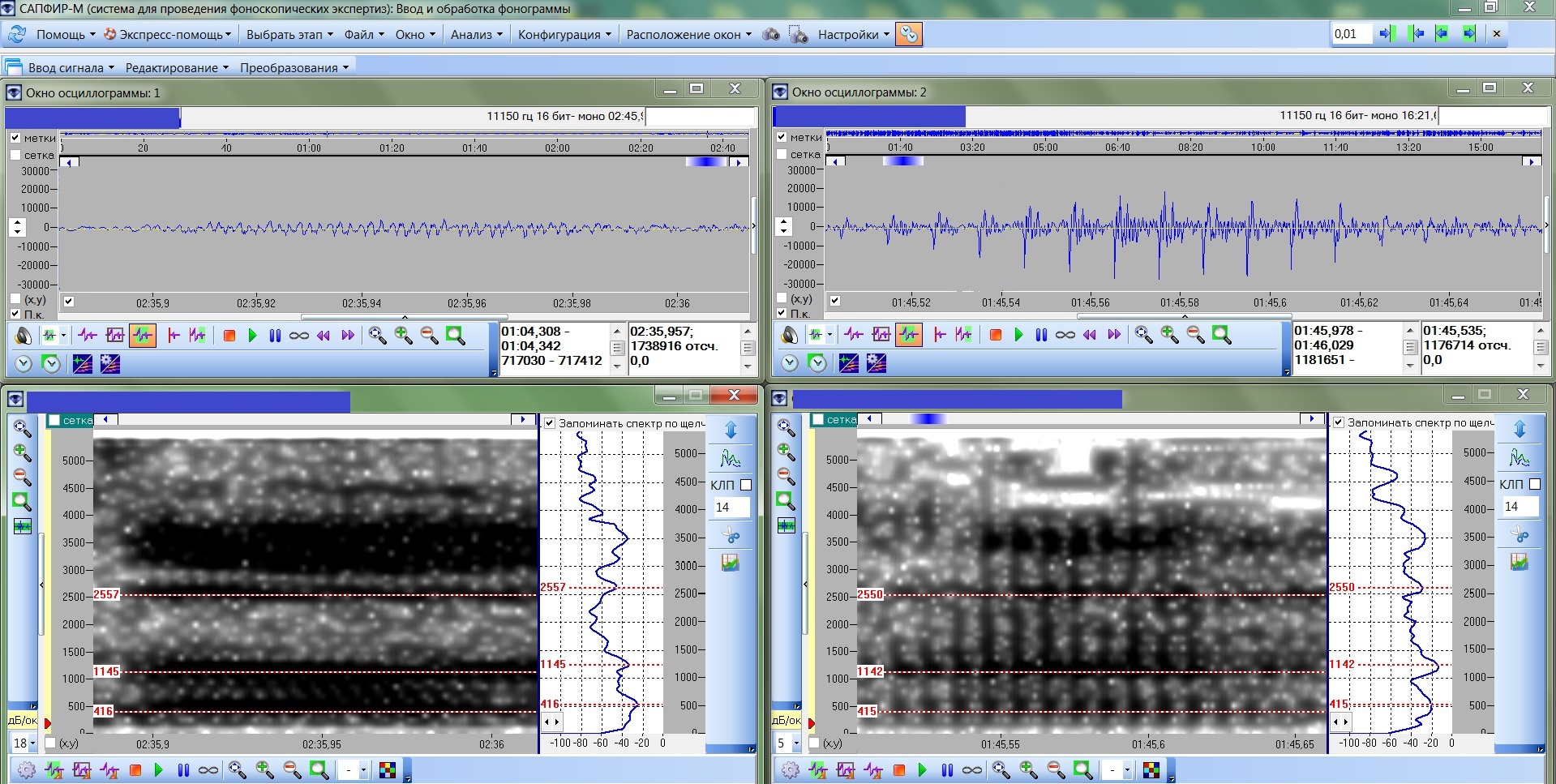Open the dash combo box in left spectrogram toolbar
The height and width of the screenshot is (784, 1556).
tap(354, 770)
